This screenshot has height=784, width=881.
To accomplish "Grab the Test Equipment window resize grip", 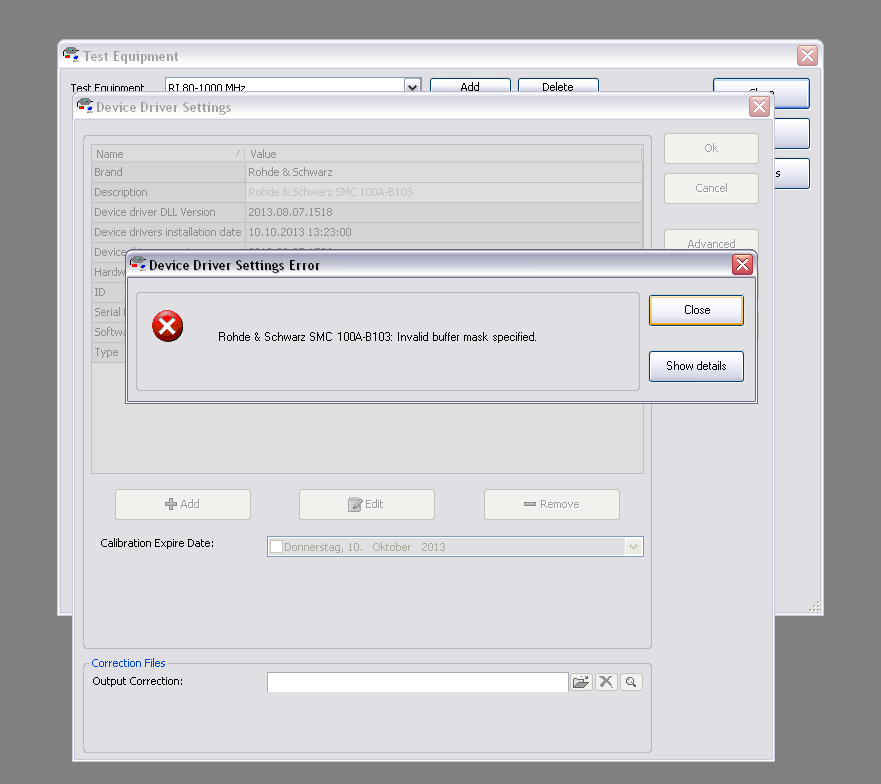I will [x=814, y=606].
